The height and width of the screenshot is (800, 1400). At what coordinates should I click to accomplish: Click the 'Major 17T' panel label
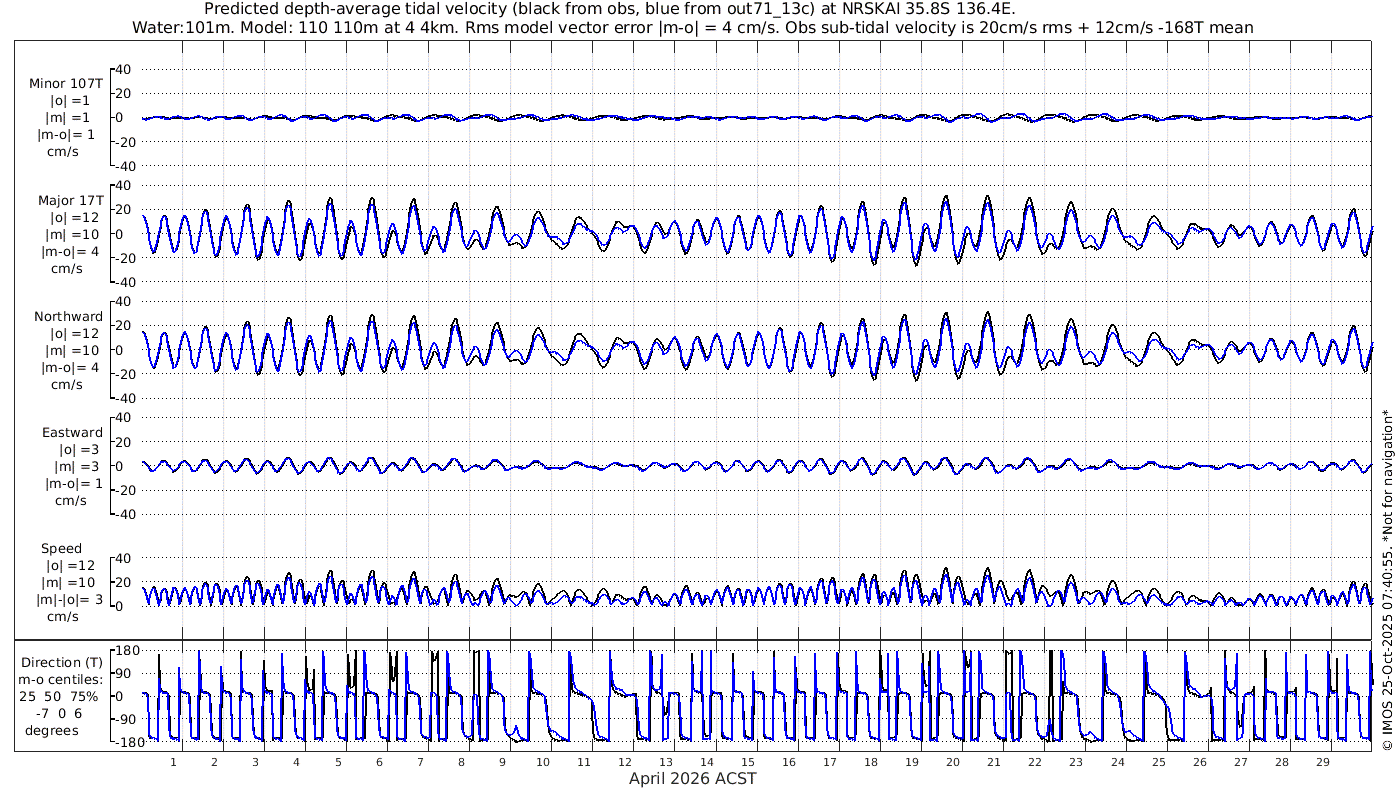(x=66, y=201)
